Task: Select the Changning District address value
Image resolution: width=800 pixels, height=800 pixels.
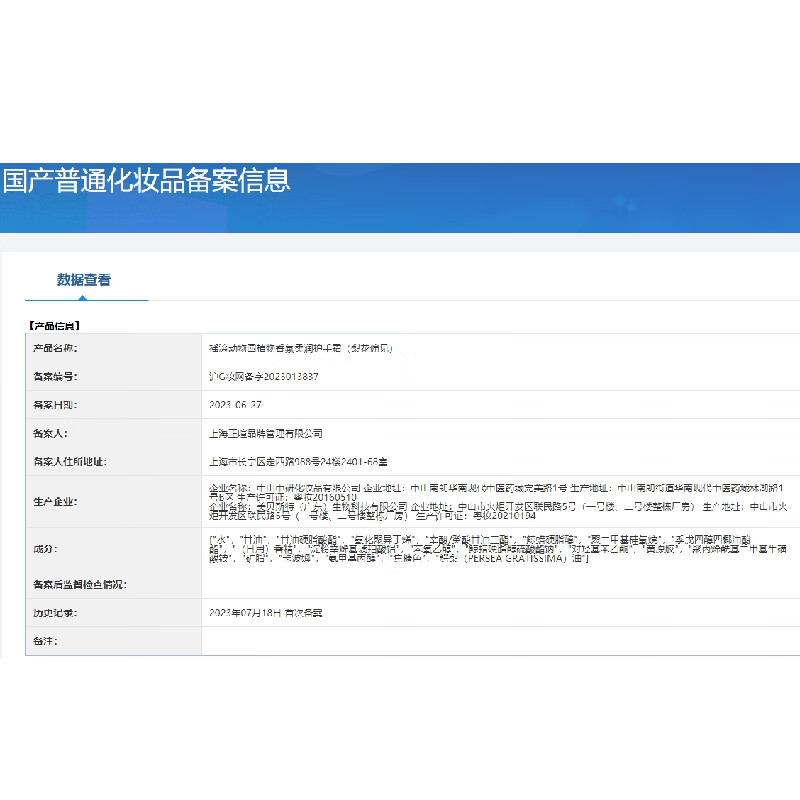Action: [296, 462]
